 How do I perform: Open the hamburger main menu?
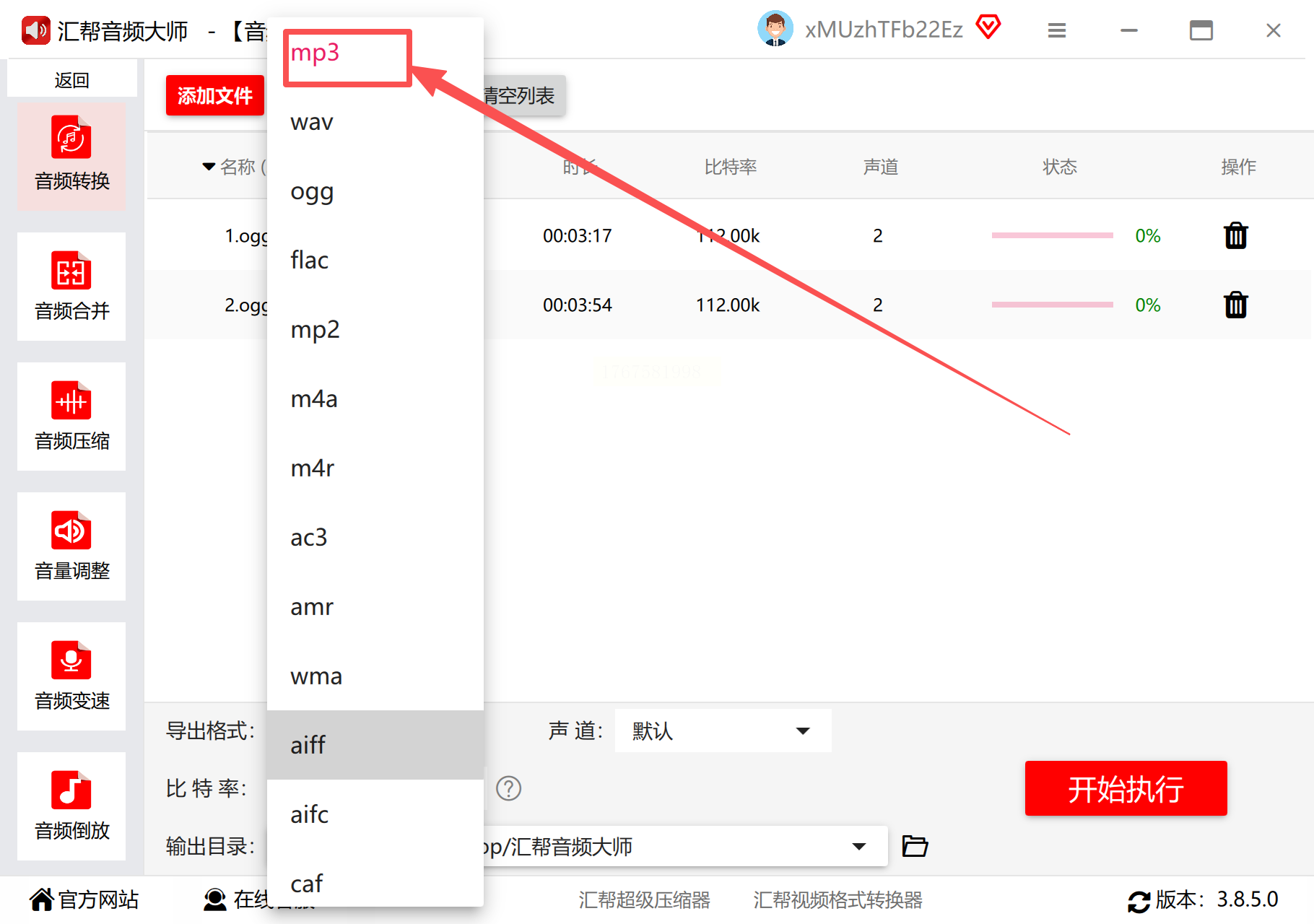[1057, 30]
